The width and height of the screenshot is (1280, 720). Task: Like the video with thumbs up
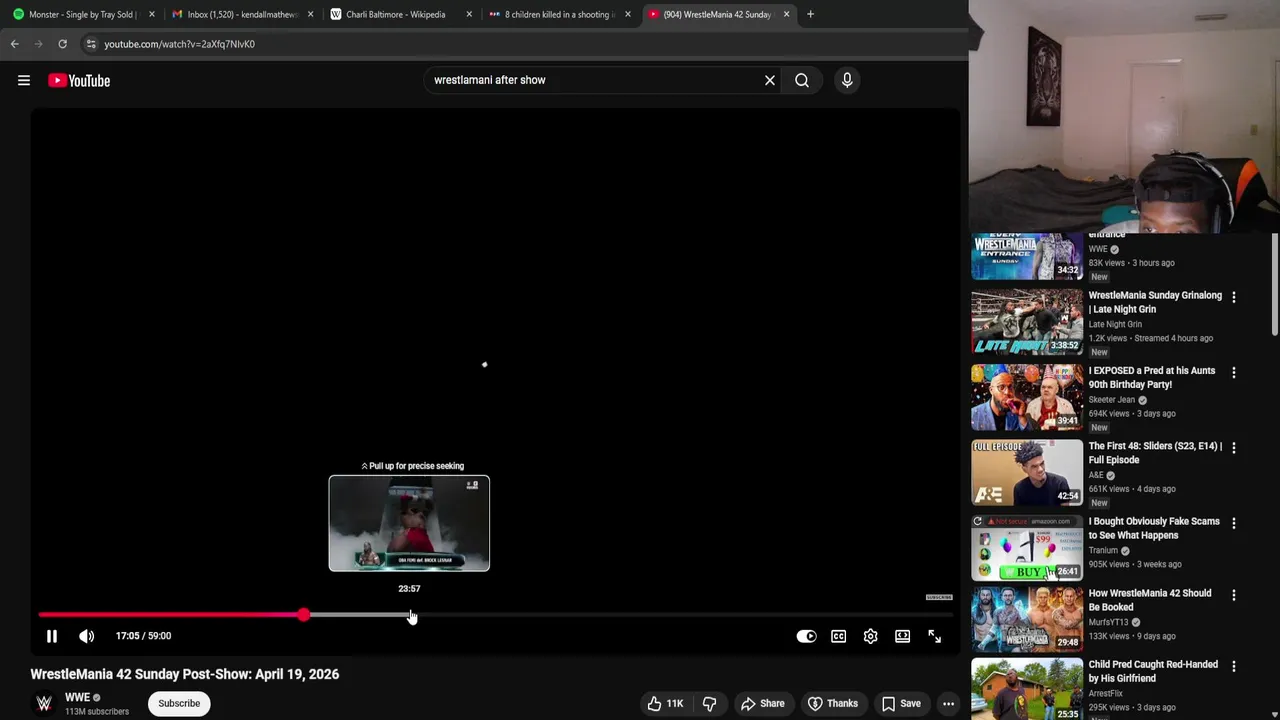click(666, 703)
